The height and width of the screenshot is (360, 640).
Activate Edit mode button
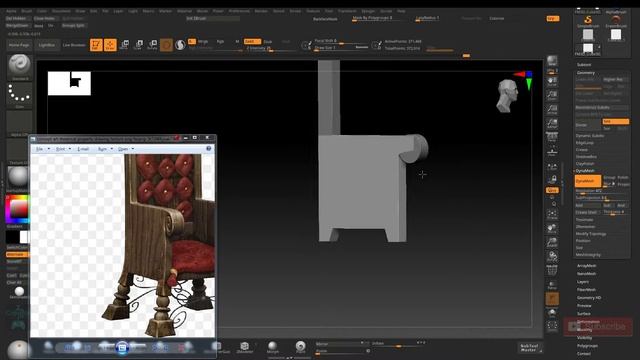point(96,45)
